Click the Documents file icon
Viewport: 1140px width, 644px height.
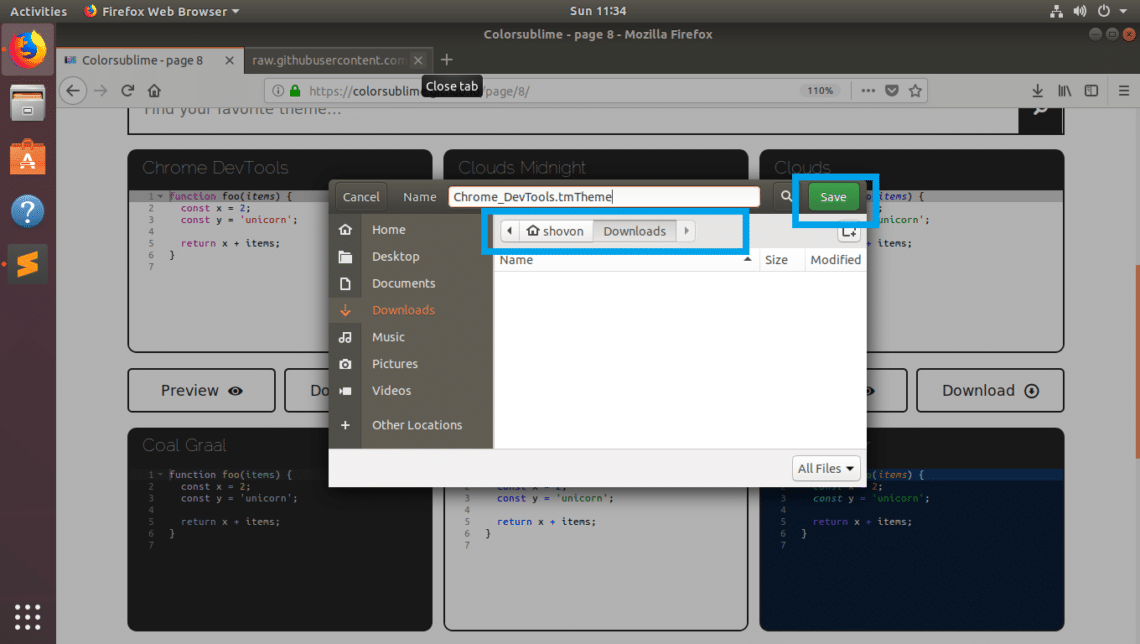345,283
